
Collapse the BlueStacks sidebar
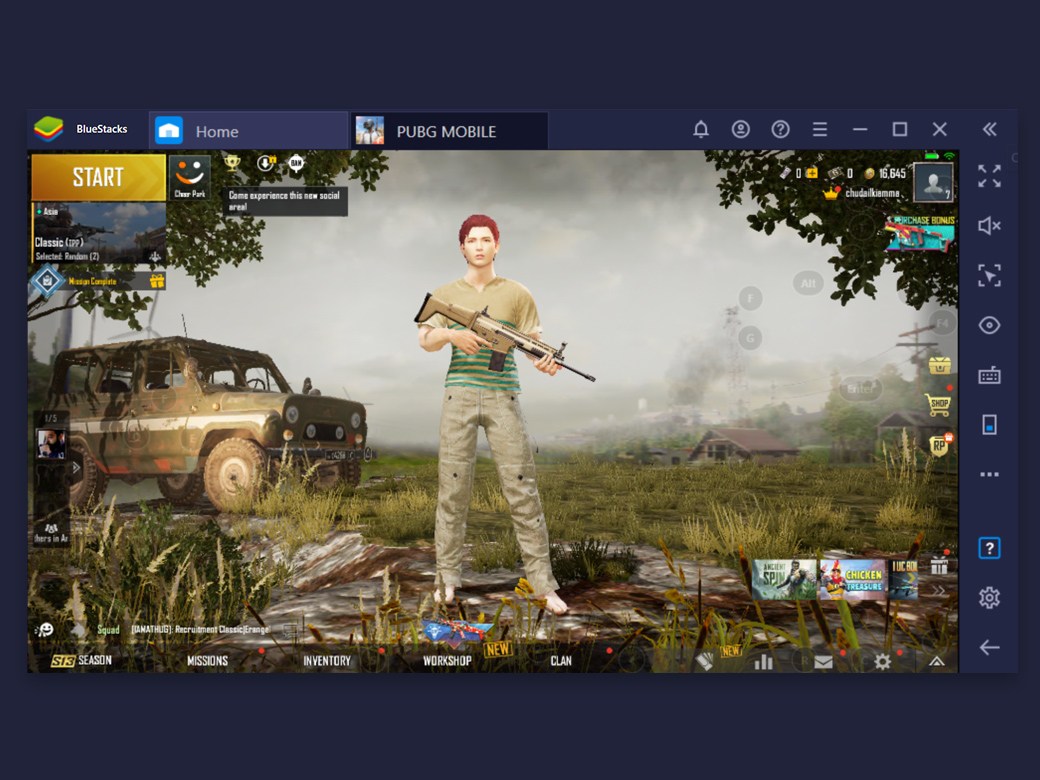(989, 129)
